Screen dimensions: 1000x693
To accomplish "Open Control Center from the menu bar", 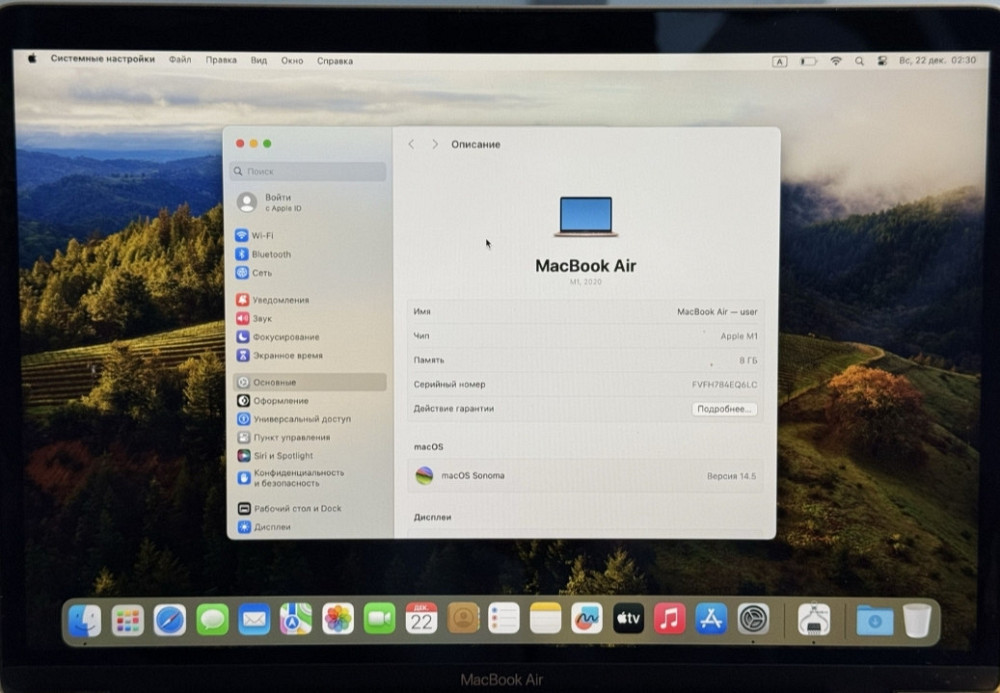I will click(881, 61).
